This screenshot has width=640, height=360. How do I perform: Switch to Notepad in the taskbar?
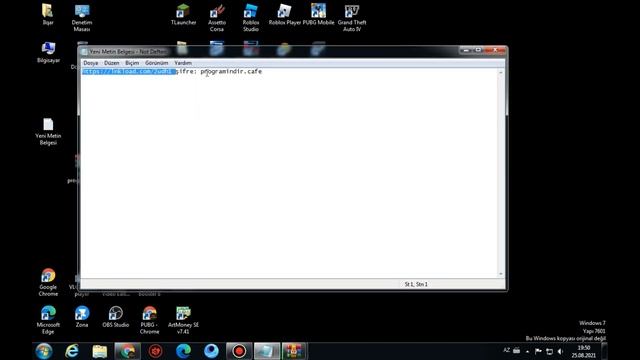267,351
